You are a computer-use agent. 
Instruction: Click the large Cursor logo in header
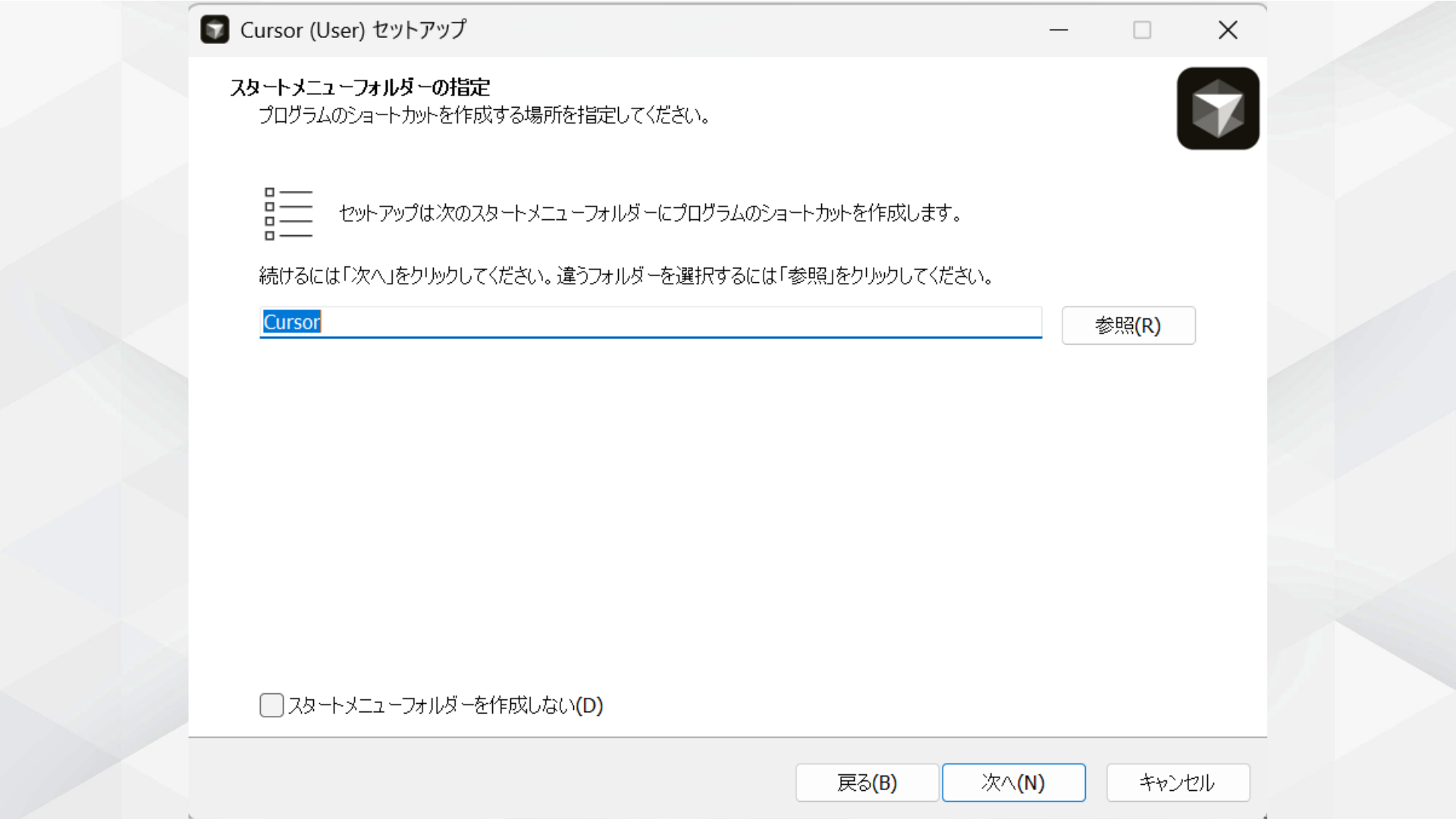(x=1218, y=108)
